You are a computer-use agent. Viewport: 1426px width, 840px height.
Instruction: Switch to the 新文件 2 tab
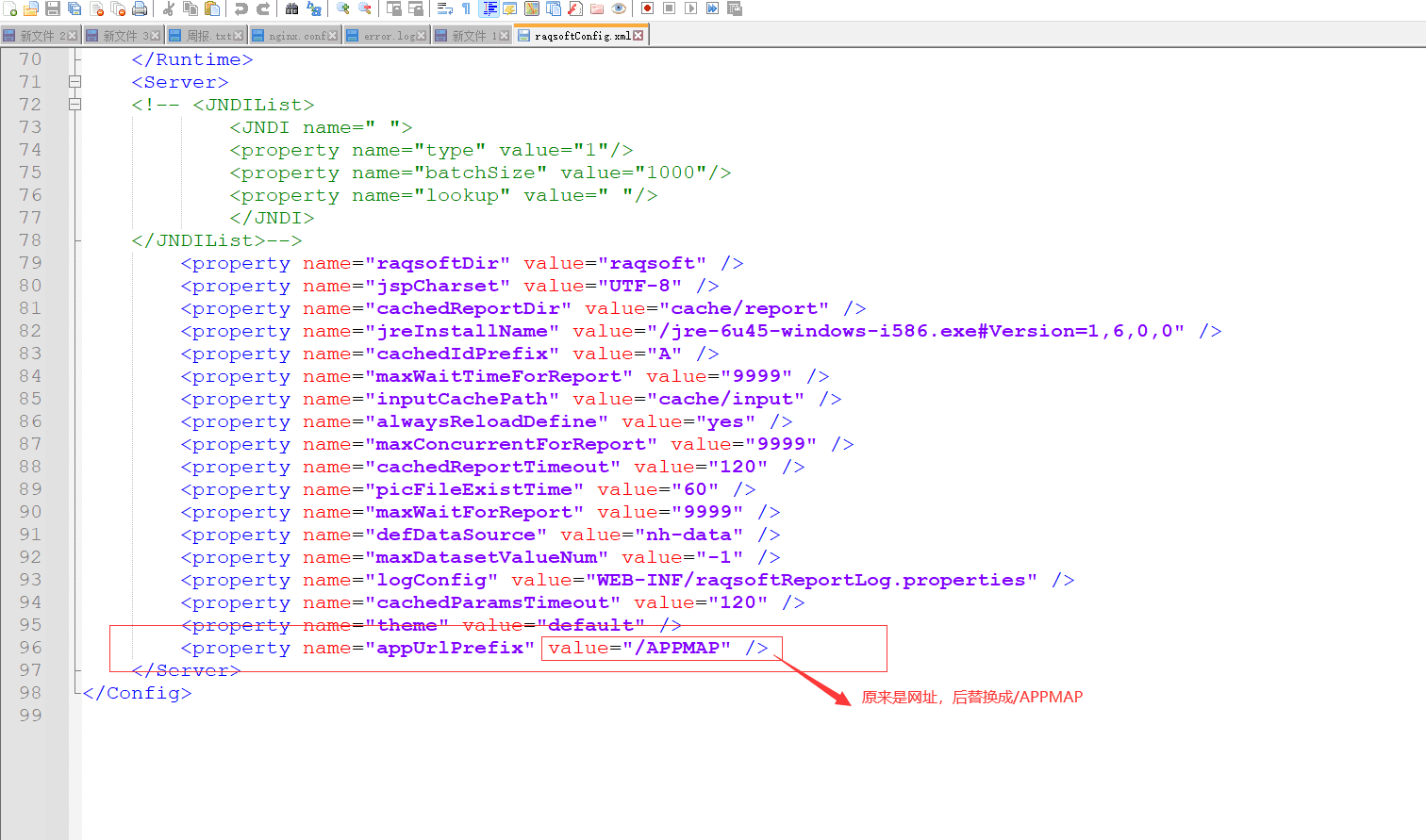41,36
